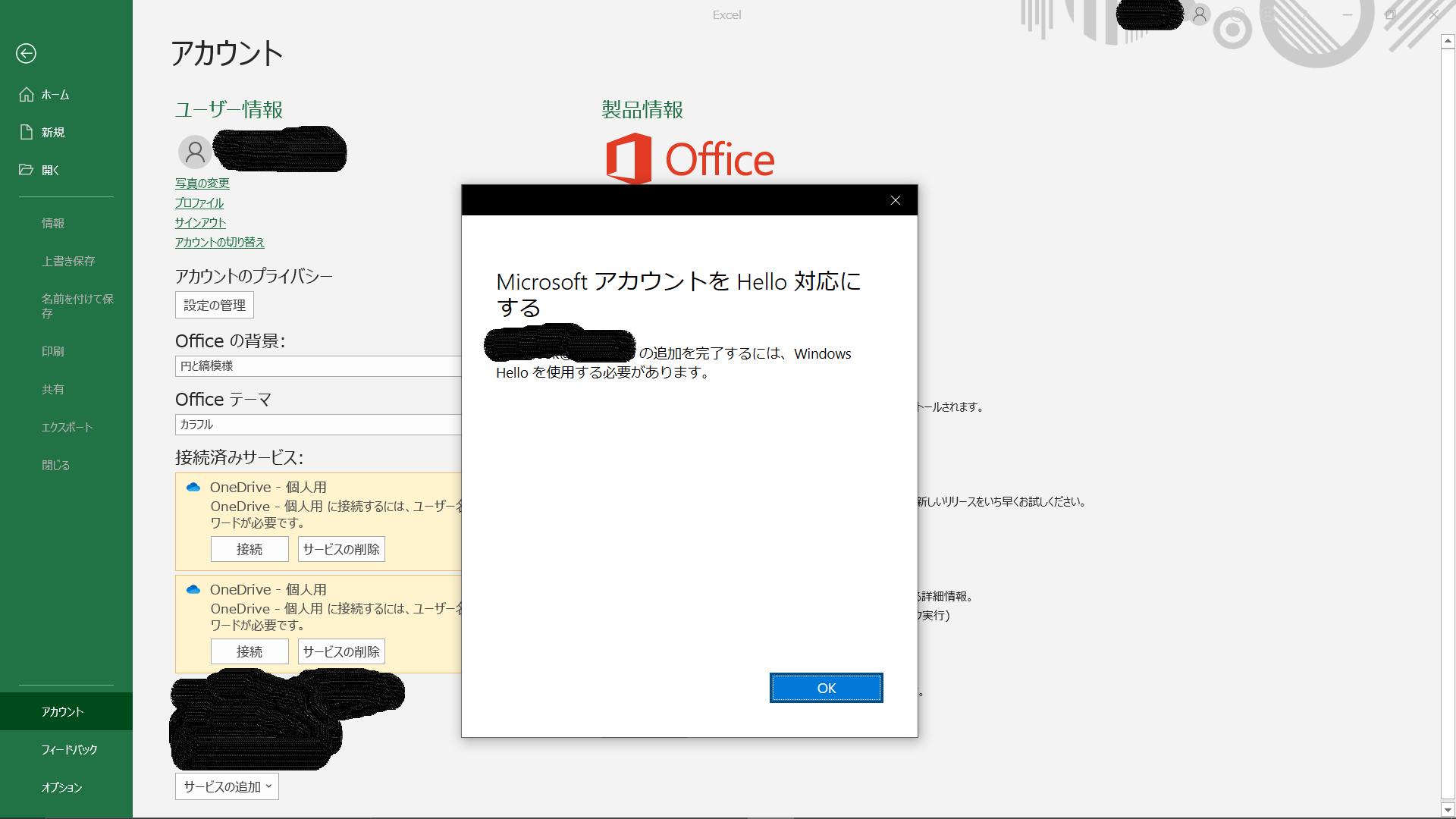
Task: Click 接続 on the second OneDrive service
Action: [249, 651]
